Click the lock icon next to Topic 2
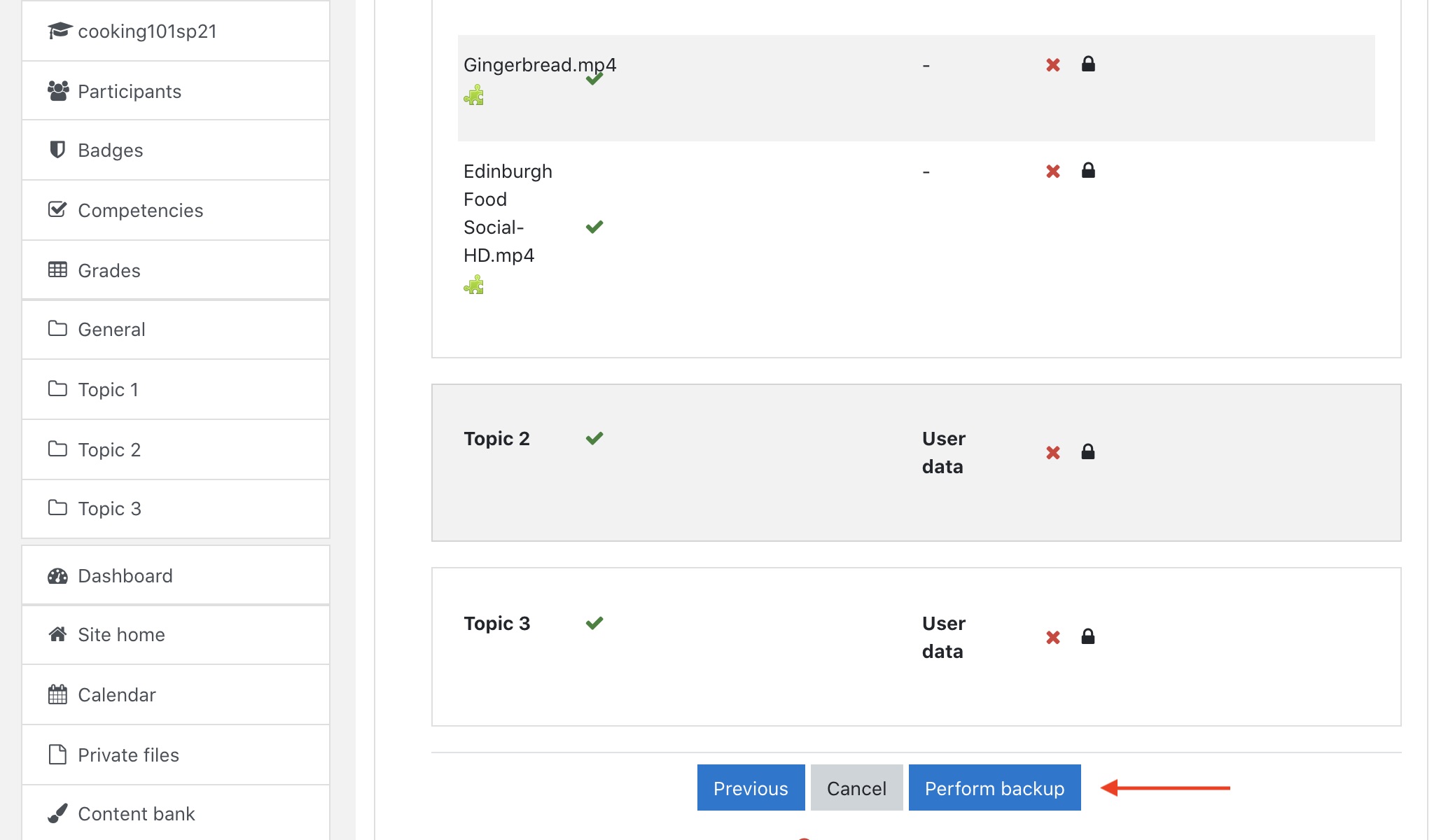The height and width of the screenshot is (840, 1434). pos(1087,452)
